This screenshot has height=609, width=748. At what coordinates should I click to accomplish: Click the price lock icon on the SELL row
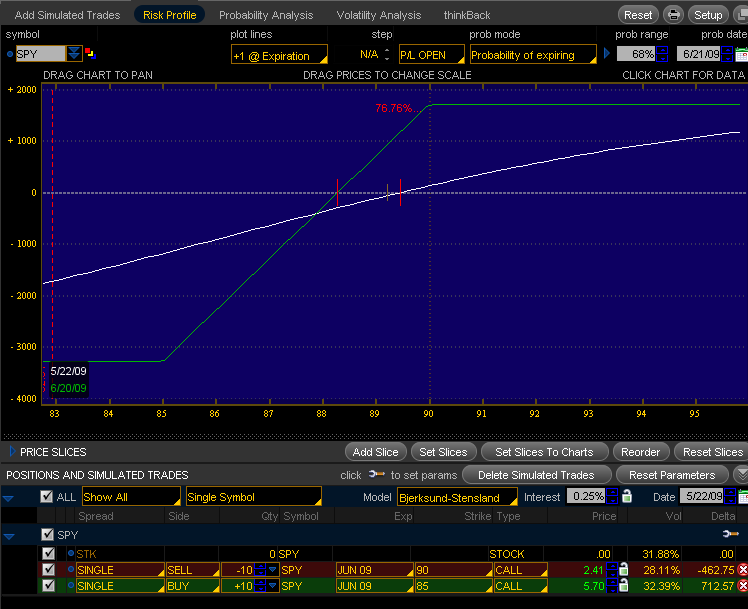click(x=623, y=570)
